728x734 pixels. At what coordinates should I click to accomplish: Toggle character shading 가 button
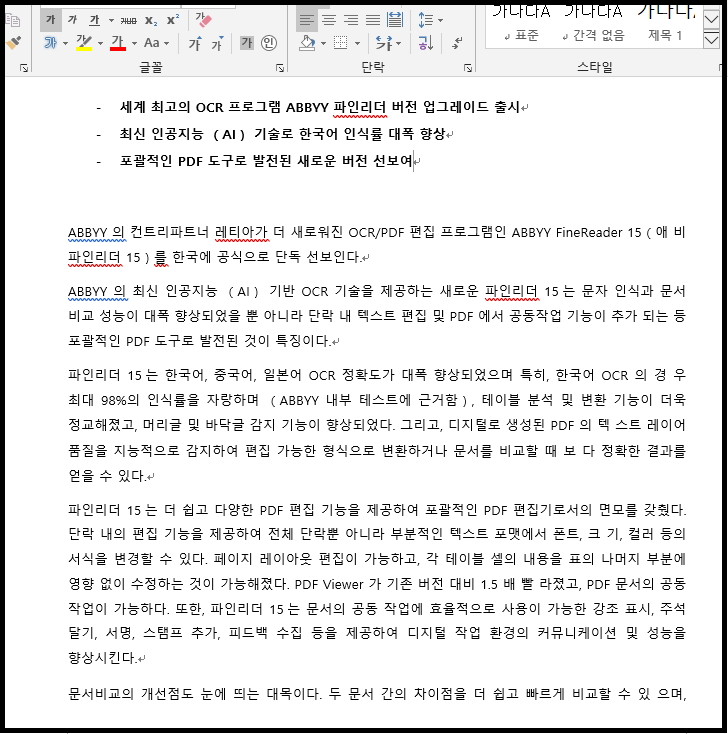click(246, 43)
